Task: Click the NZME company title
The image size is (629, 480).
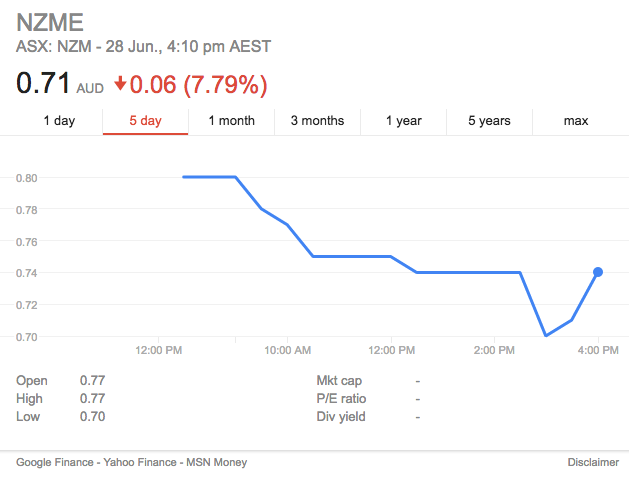Action: 50,22
